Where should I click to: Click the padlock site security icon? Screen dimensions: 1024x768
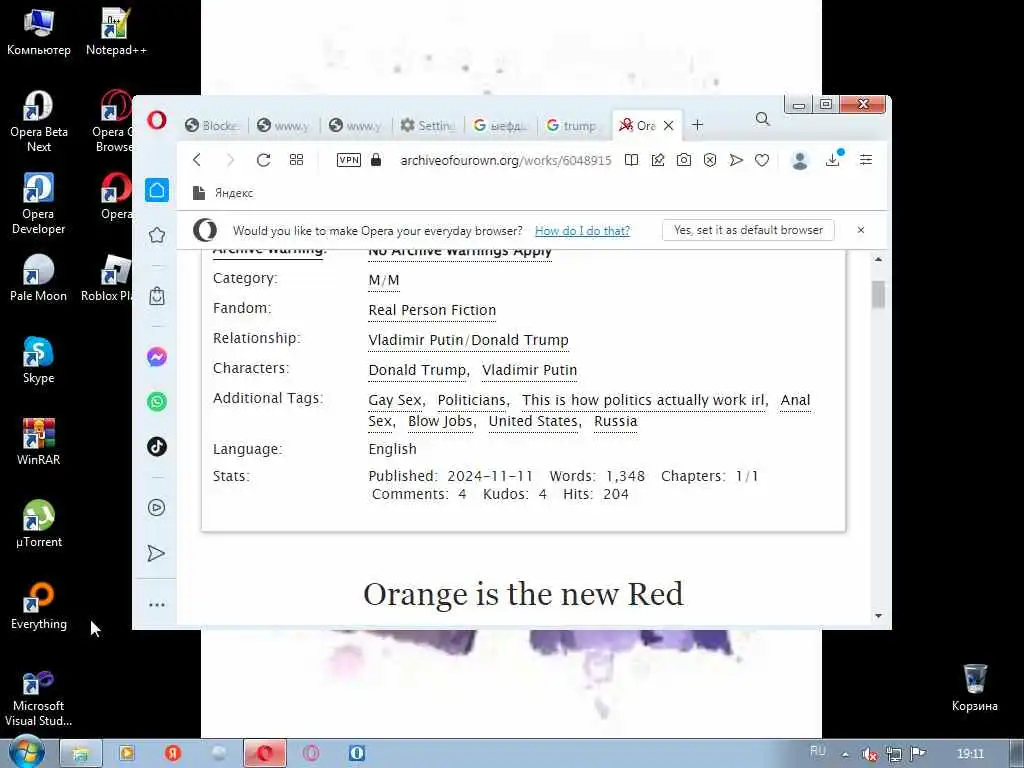tap(376, 160)
